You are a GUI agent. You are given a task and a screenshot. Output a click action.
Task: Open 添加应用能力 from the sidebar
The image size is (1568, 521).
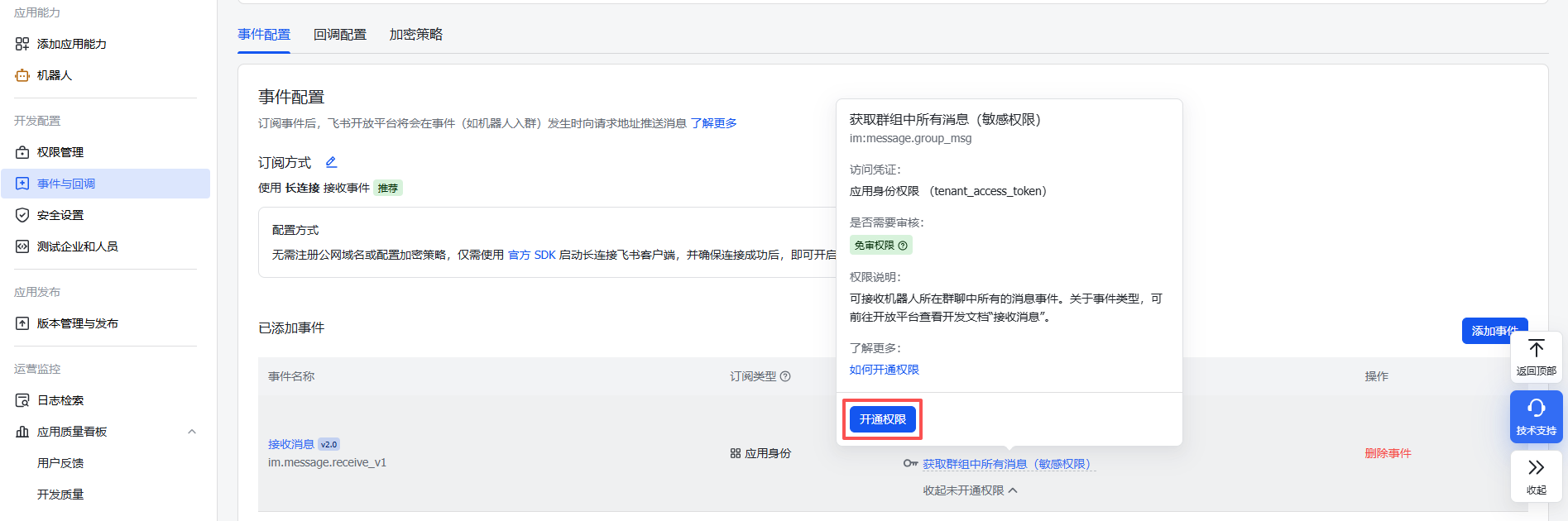click(x=71, y=44)
